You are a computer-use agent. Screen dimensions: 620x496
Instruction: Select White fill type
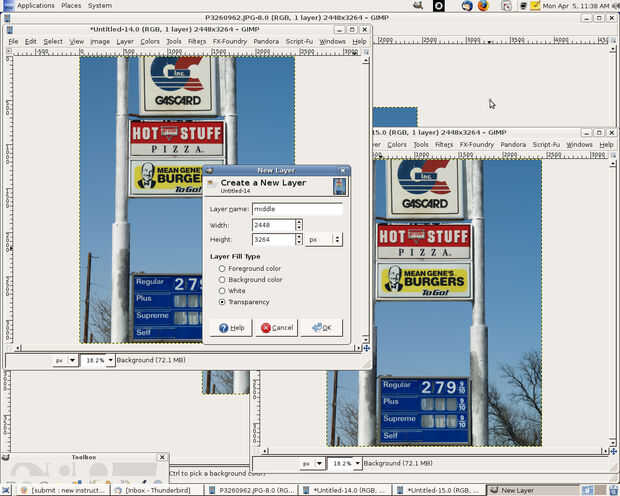click(x=232, y=291)
